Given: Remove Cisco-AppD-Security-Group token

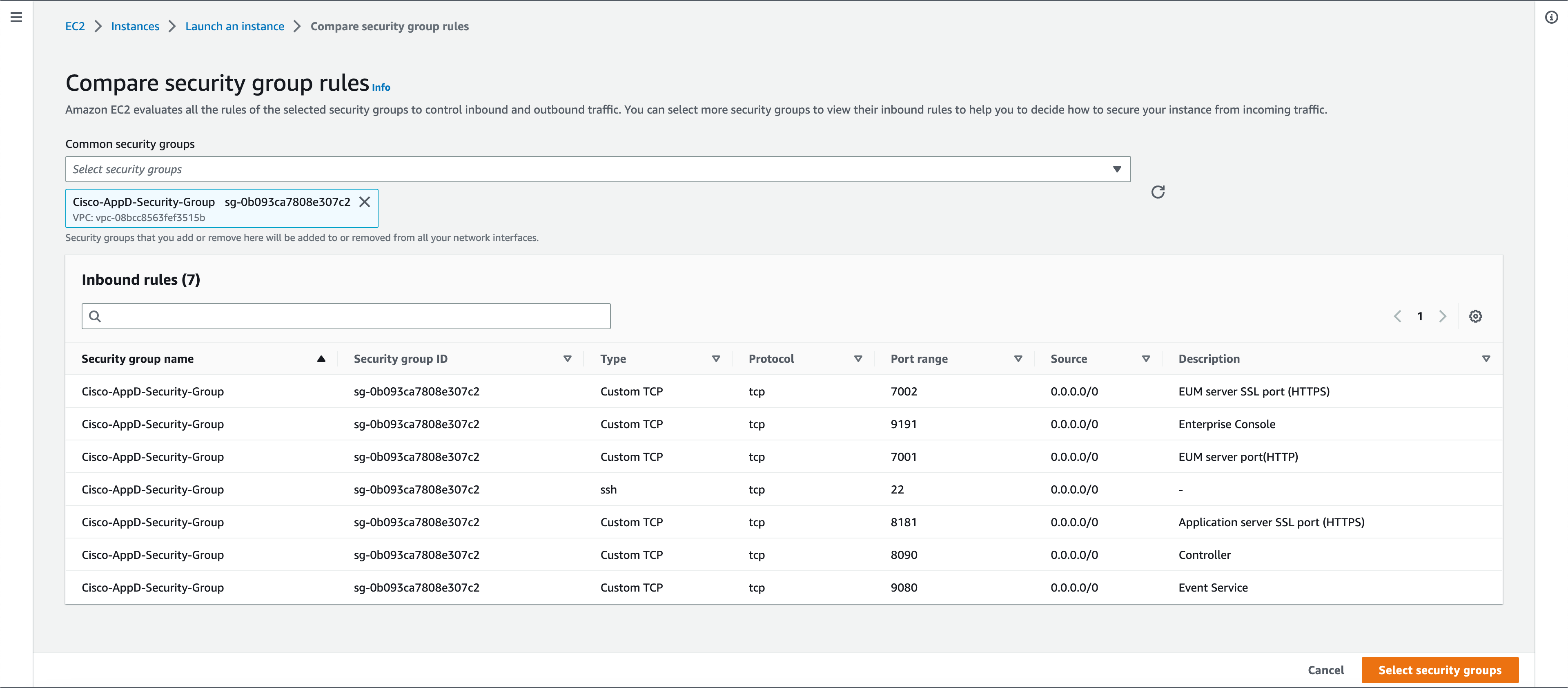Looking at the screenshot, I should (x=365, y=201).
